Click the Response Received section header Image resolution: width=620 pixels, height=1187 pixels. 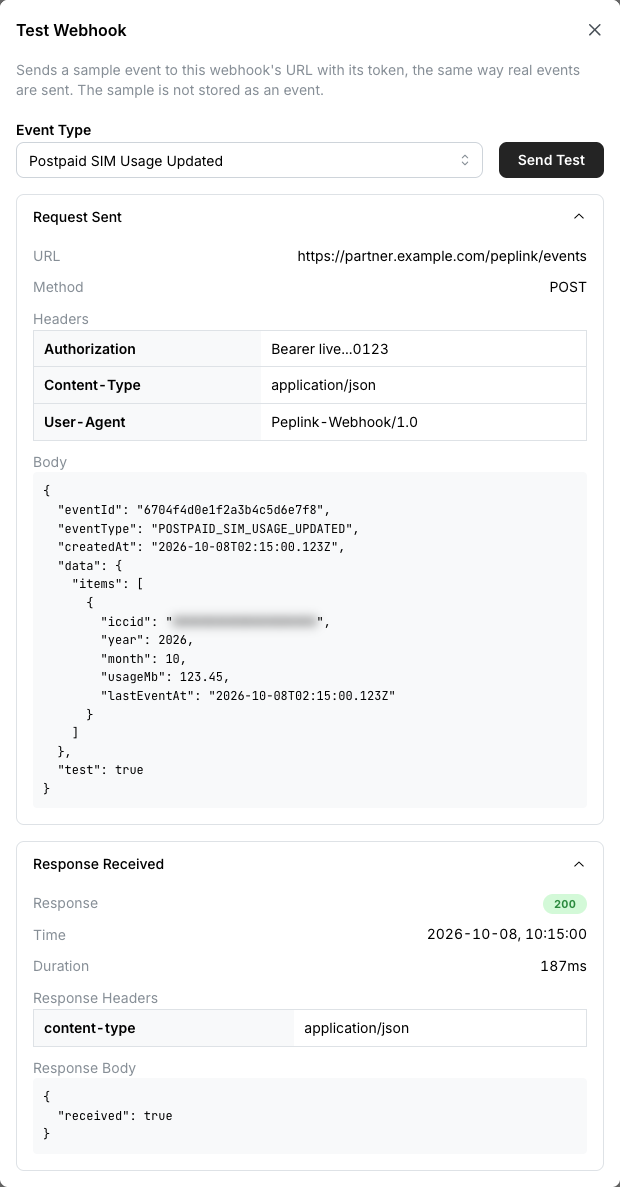click(x=310, y=865)
